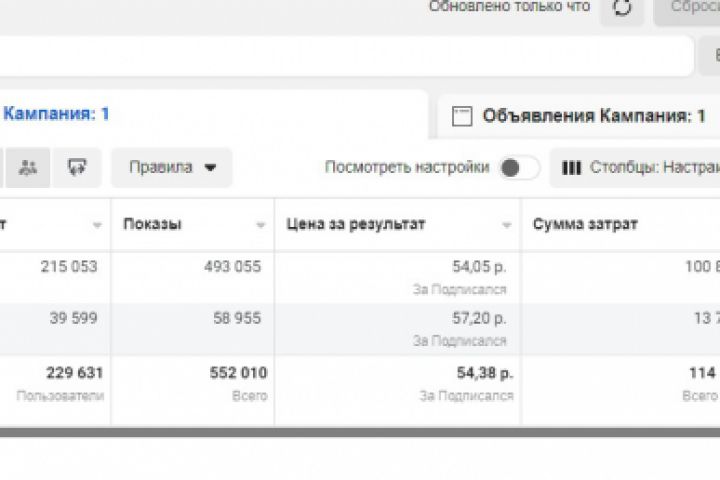Click the refresh icon next to update status
Screen dimensions: 720x480
tap(622, 8)
